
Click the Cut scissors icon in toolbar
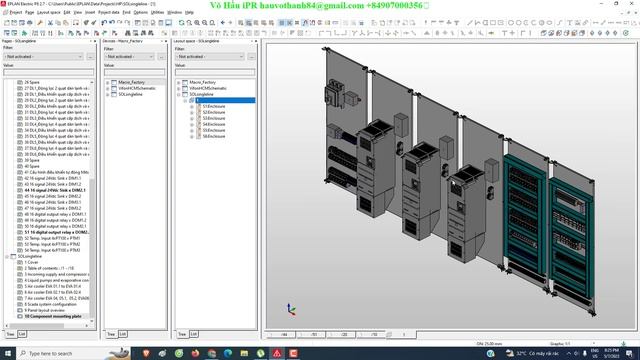pyautogui.click(x=50, y=22)
